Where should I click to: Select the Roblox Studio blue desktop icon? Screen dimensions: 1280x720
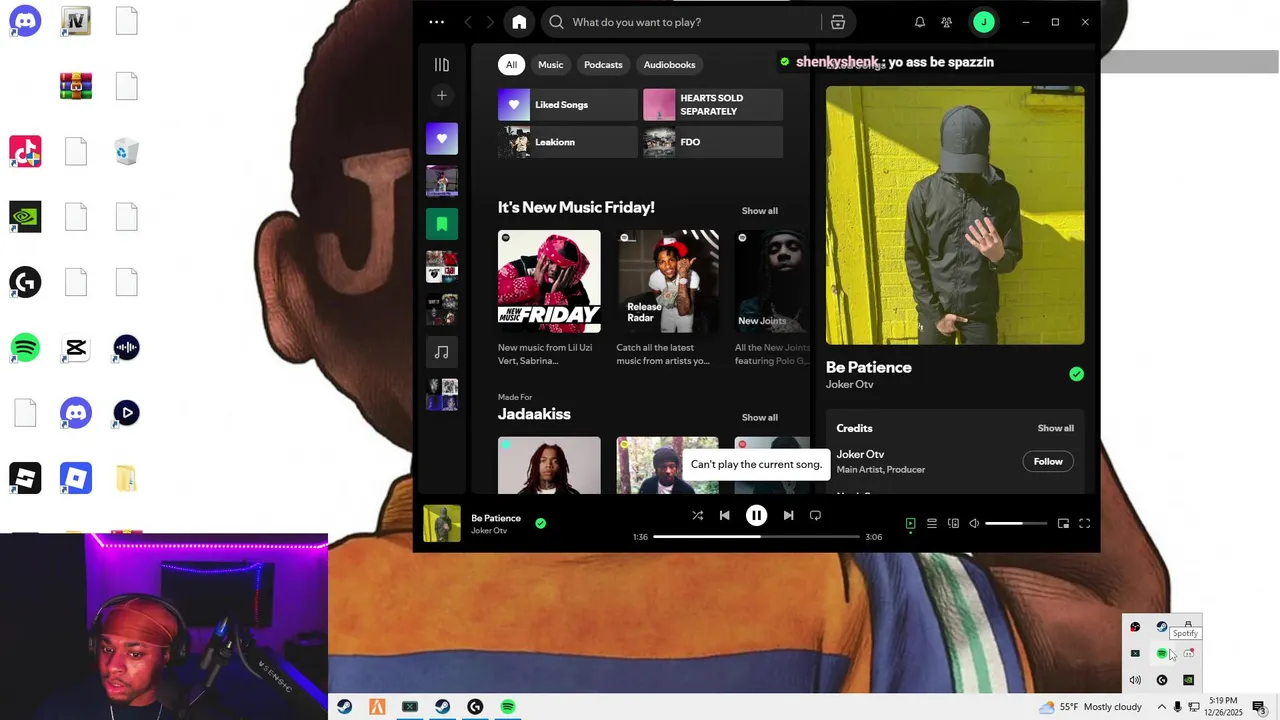point(76,478)
